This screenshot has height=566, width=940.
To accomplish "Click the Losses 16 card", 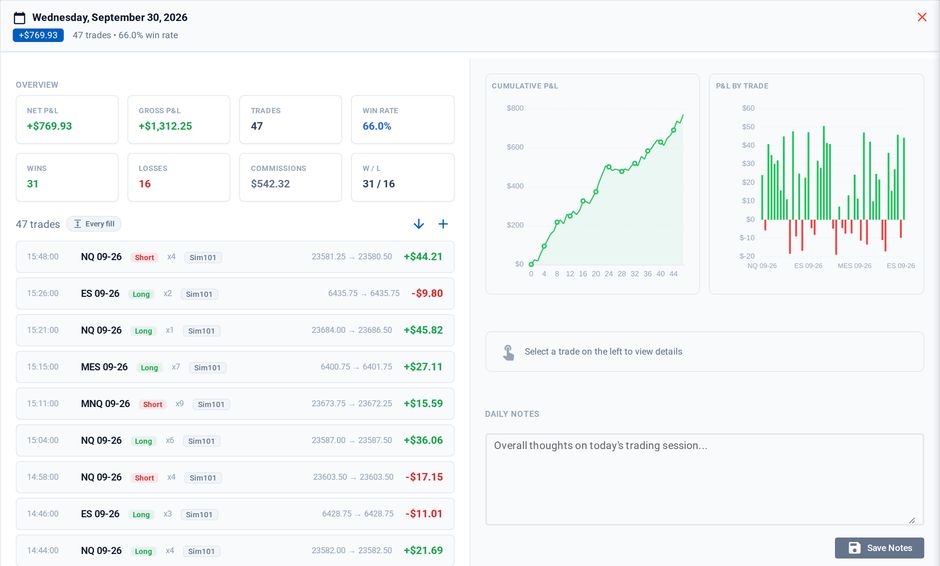I will [x=179, y=177].
